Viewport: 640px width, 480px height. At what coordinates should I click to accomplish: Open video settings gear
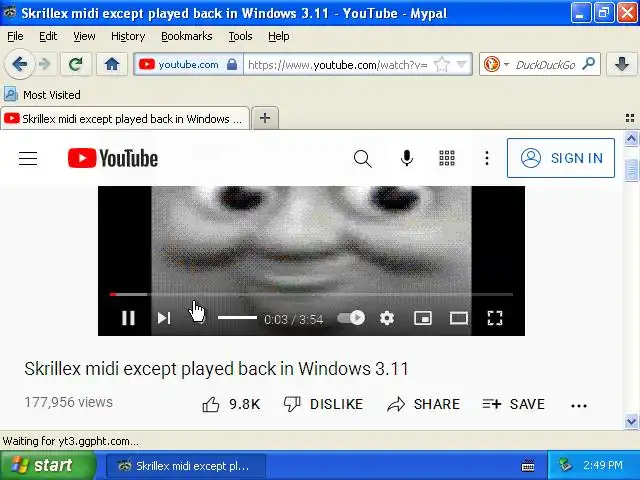coord(387,318)
